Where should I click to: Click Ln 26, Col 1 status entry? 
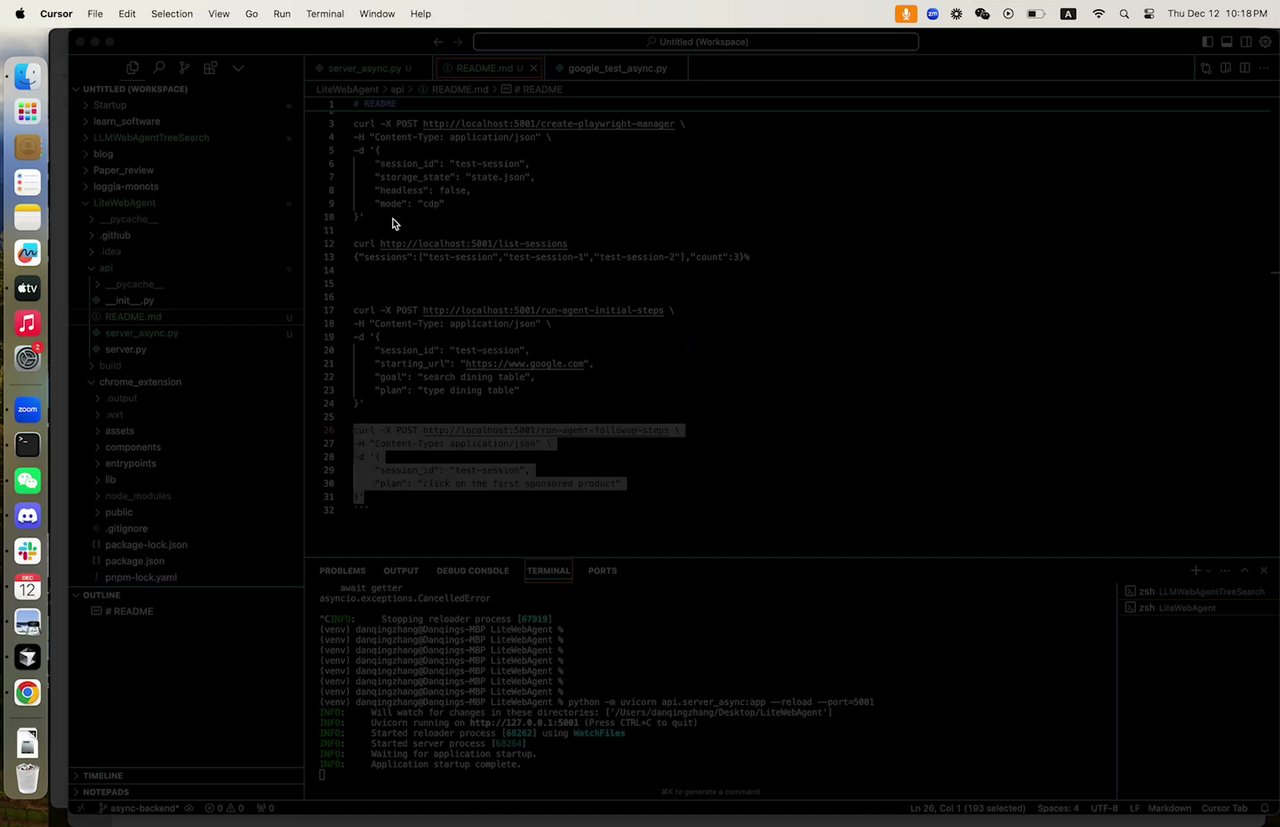pos(967,808)
